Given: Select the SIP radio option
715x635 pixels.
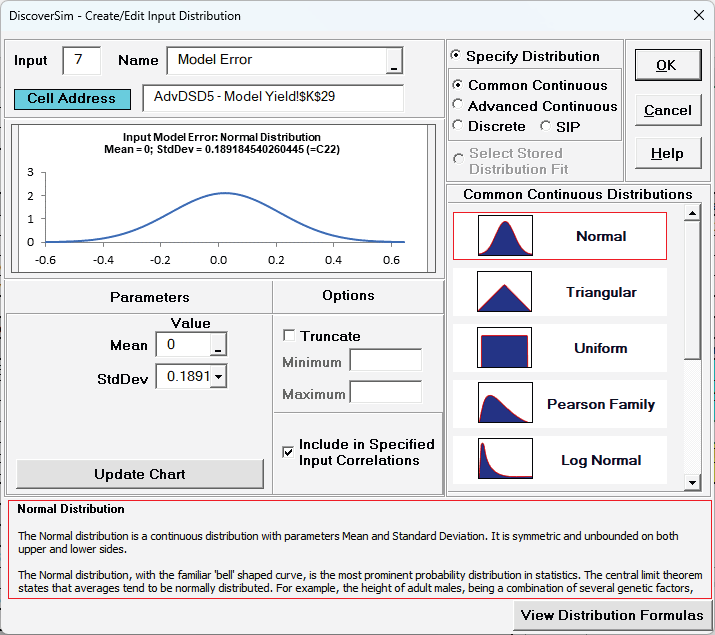Looking at the screenshot, I should tap(546, 126).
